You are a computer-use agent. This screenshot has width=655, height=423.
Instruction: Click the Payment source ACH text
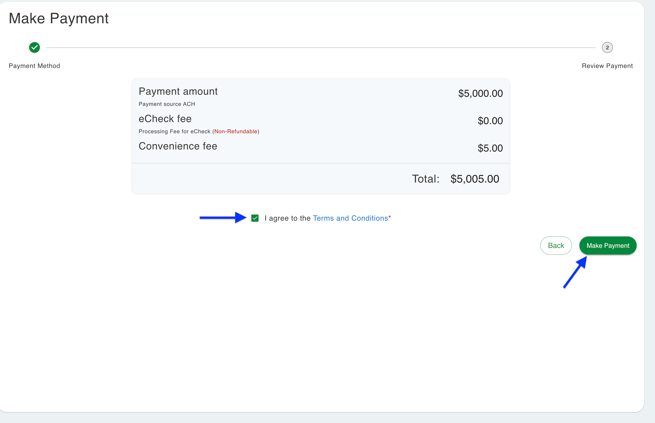(167, 104)
